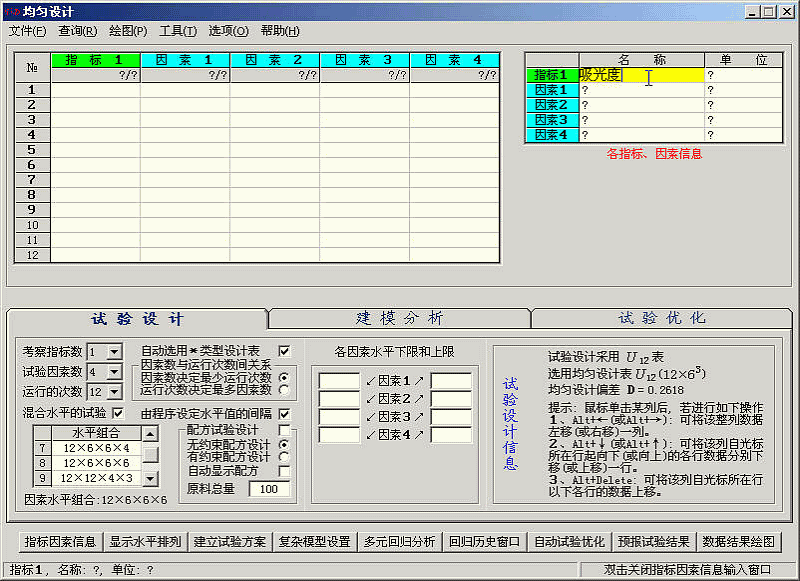Click 建立试验方案 at the bottom

point(231,542)
